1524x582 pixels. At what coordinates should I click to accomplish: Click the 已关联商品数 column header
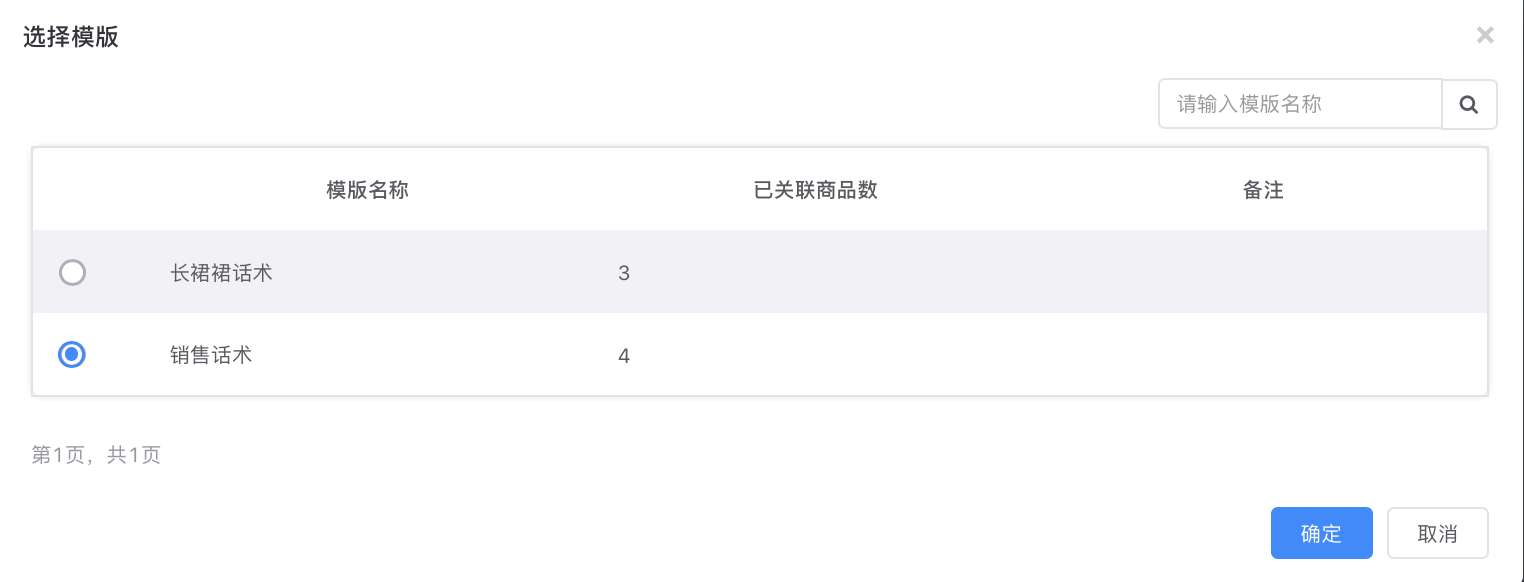pyautogui.click(x=815, y=190)
